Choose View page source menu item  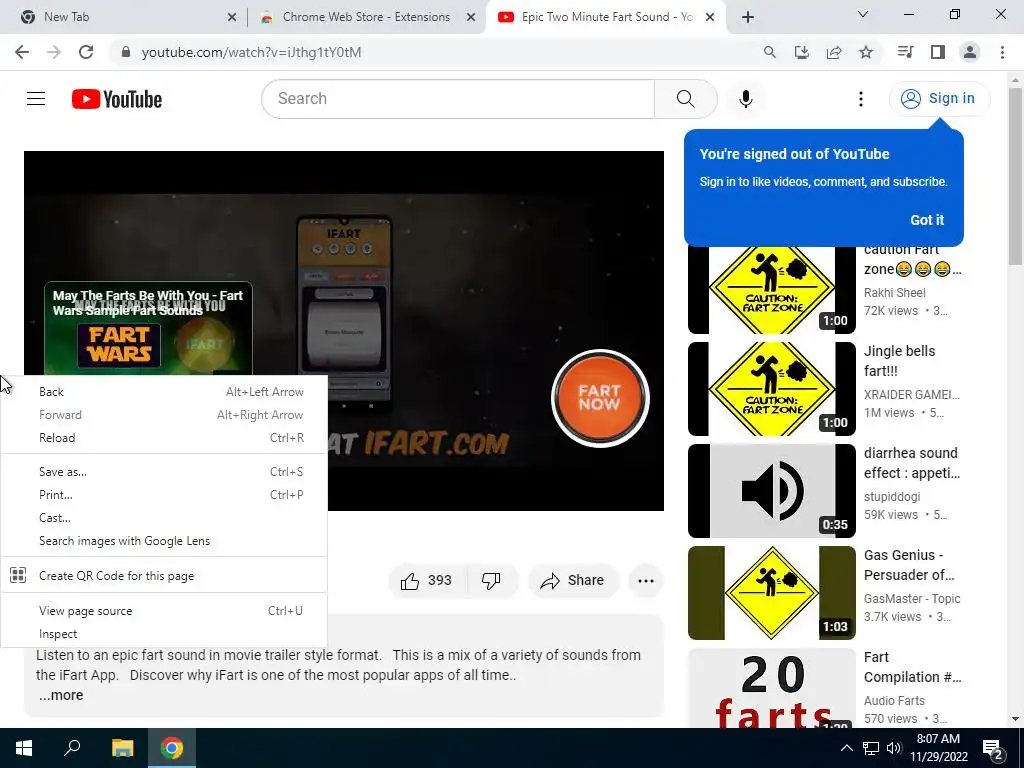pos(164,611)
